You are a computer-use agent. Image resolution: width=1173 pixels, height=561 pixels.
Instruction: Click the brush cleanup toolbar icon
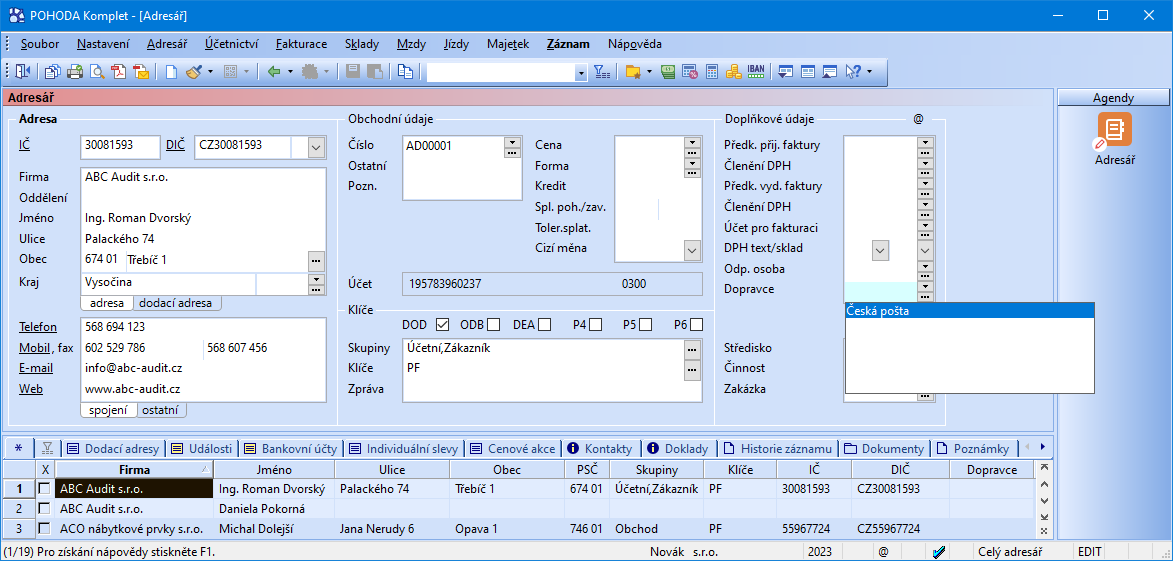tap(194, 72)
